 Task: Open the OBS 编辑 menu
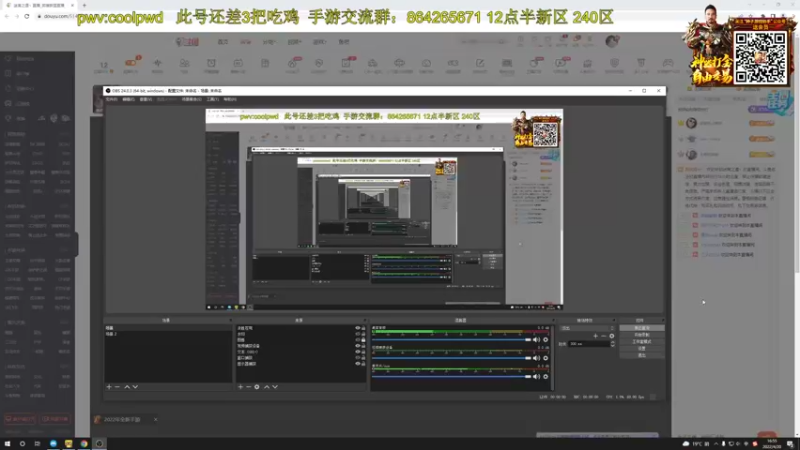tap(128, 99)
